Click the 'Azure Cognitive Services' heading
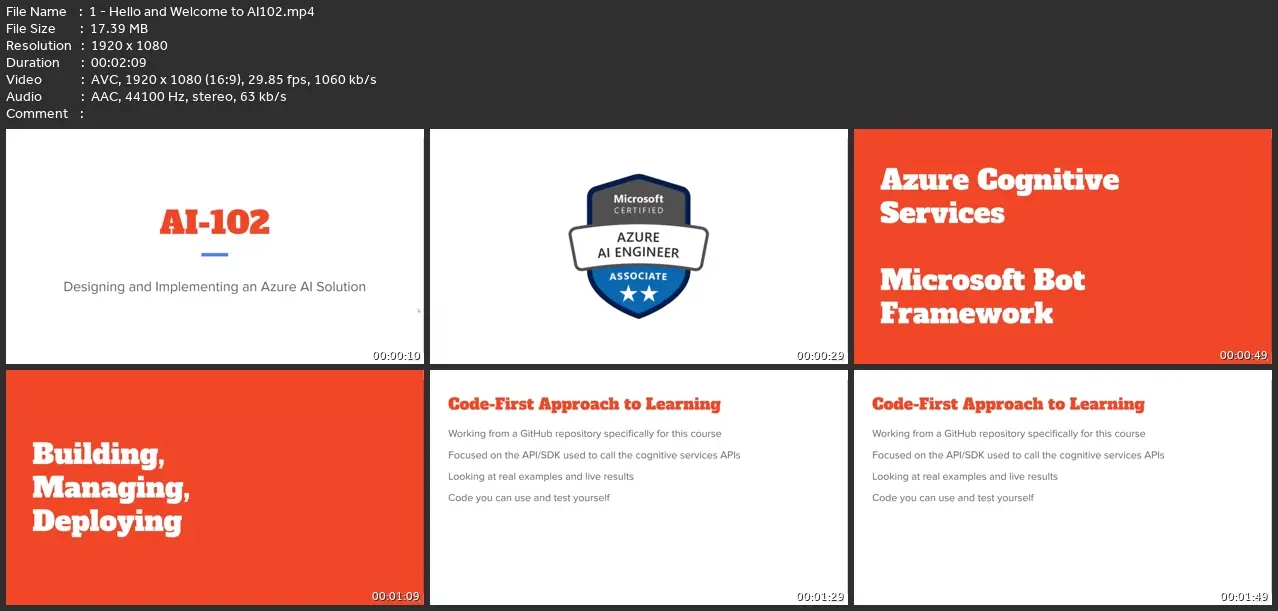Viewport: 1278px width, 611px height. [x=999, y=196]
